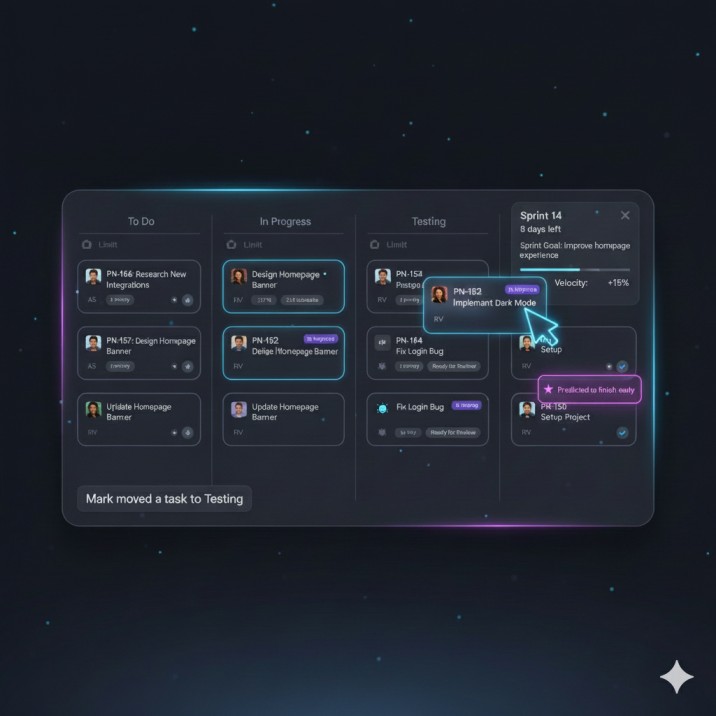Viewport: 716px width, 716px height.
Task: Toggle the blue checkmark on Setup Project card
Action: point(622,432)
